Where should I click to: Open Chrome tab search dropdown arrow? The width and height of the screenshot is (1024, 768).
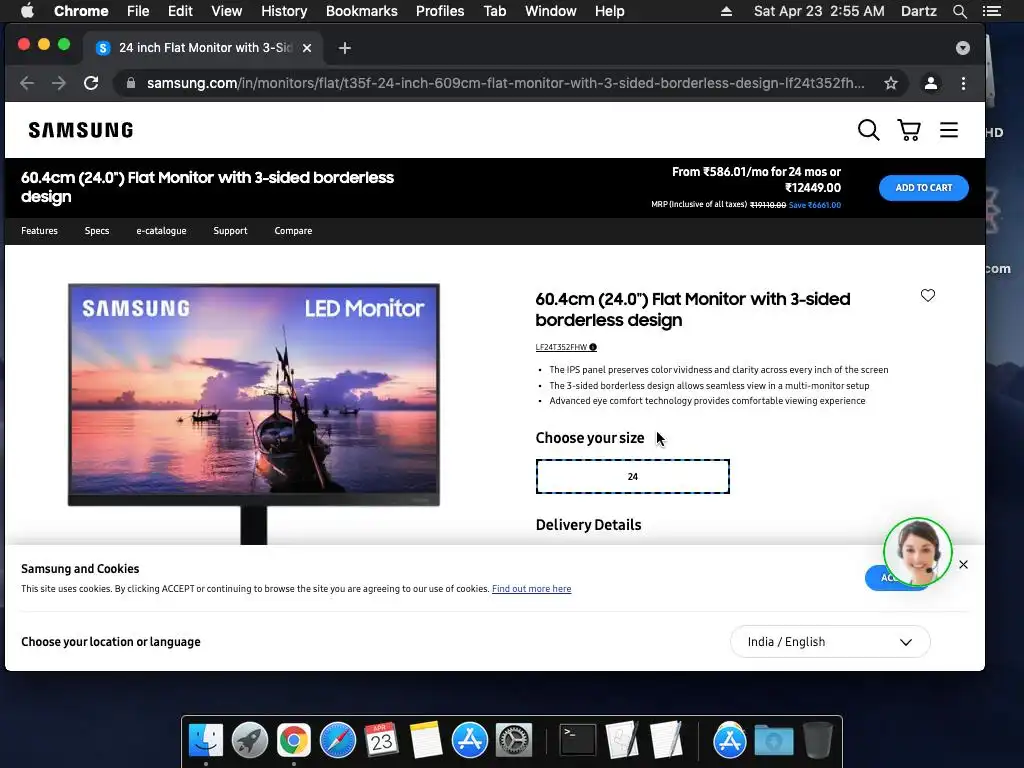(963, 48)
